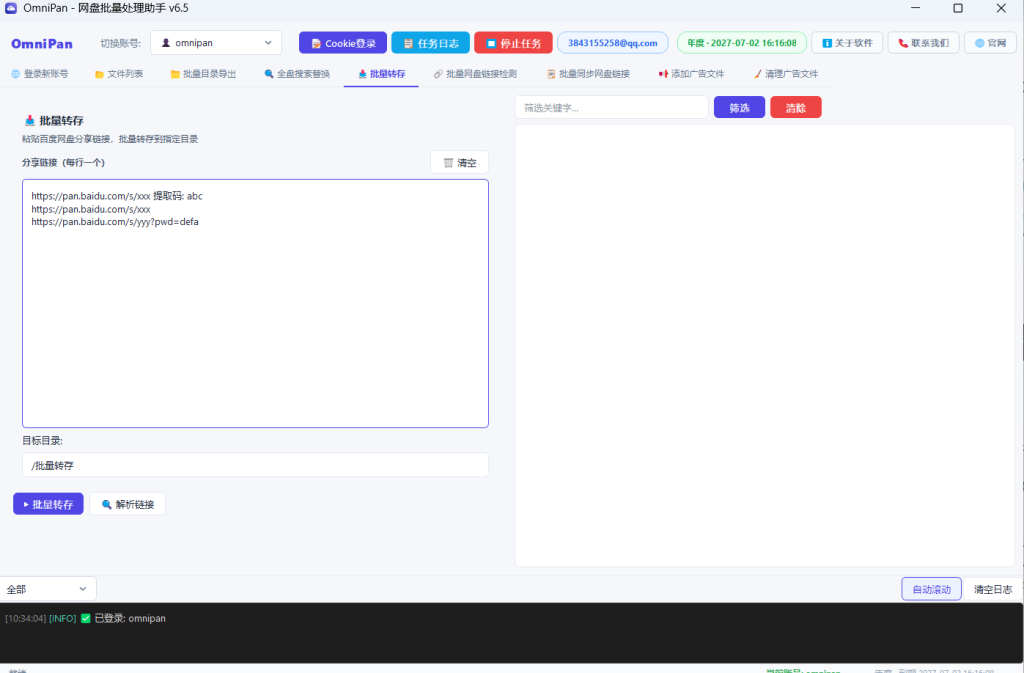The image size is (1024, 673).
Task: Click 联系我们 phone icon button
Action: (x=923, y=43)
